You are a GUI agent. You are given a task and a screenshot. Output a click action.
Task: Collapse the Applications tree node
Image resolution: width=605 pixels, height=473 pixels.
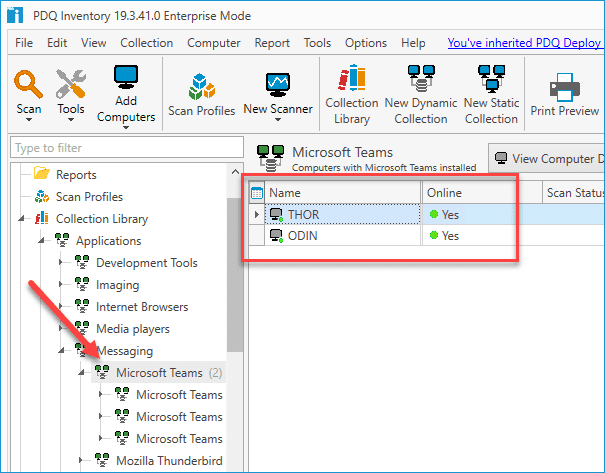(41, 241)
